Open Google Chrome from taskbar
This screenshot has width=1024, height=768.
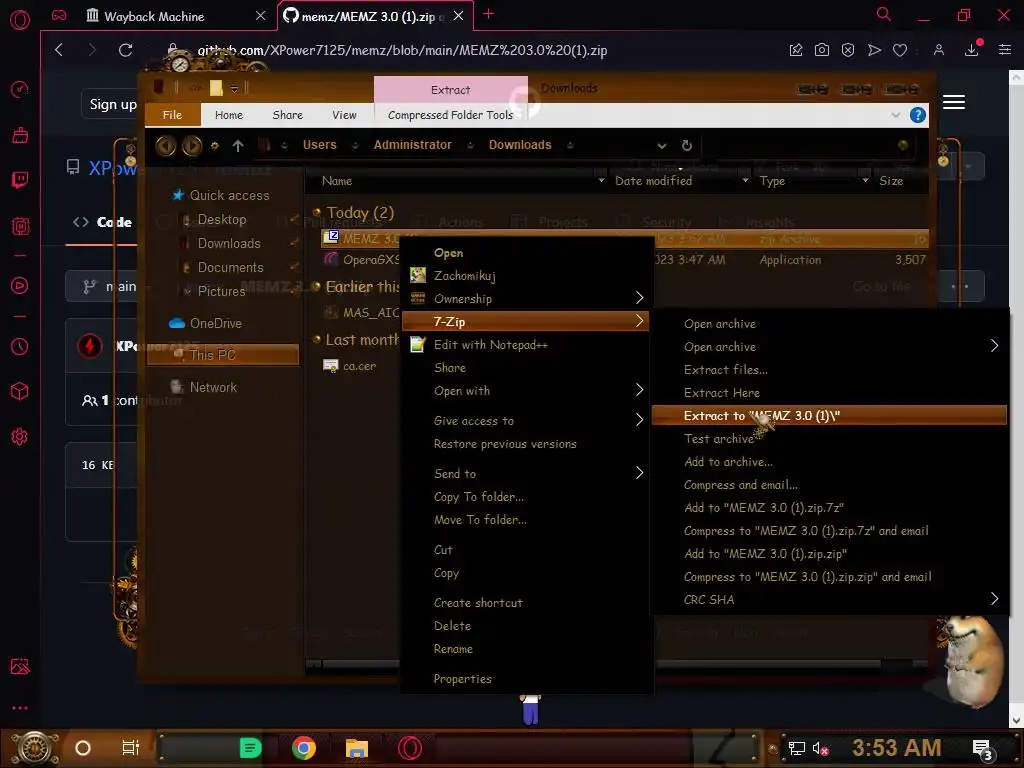(304, 748)
